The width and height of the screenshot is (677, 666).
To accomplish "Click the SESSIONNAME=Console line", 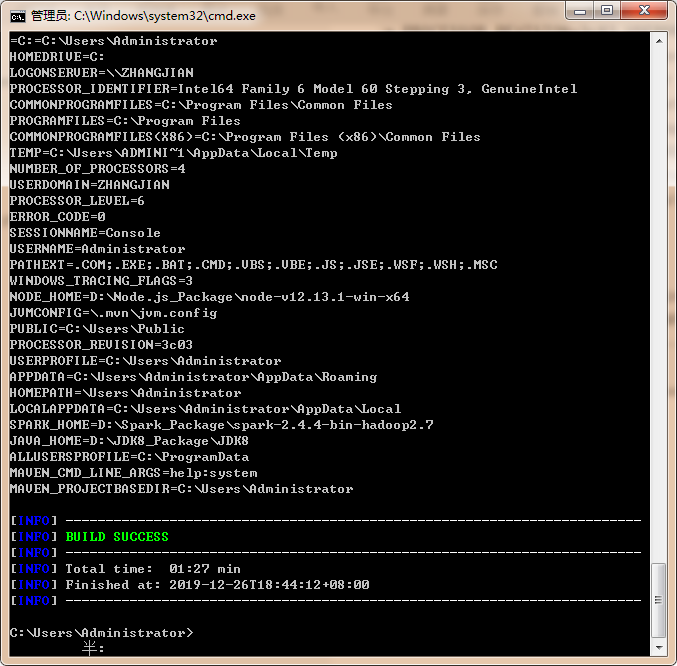I will click(85, 233).
